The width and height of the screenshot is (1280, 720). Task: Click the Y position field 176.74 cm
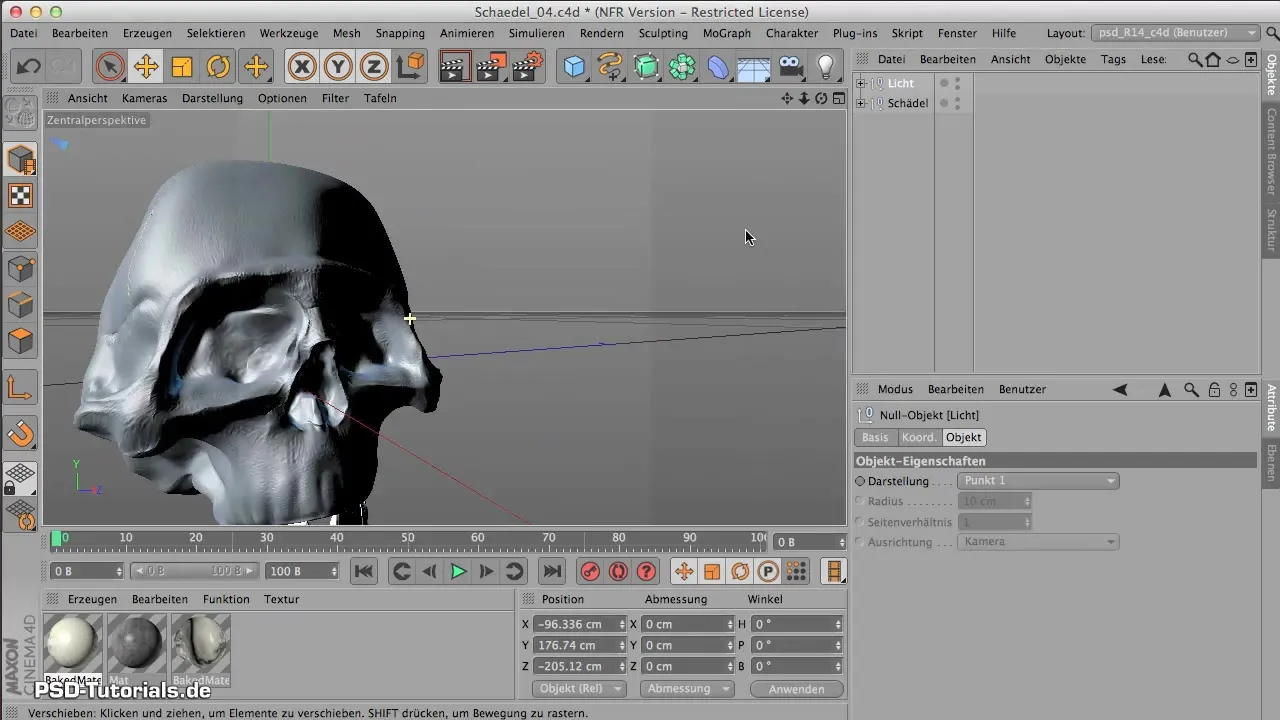tap(580, 645)
